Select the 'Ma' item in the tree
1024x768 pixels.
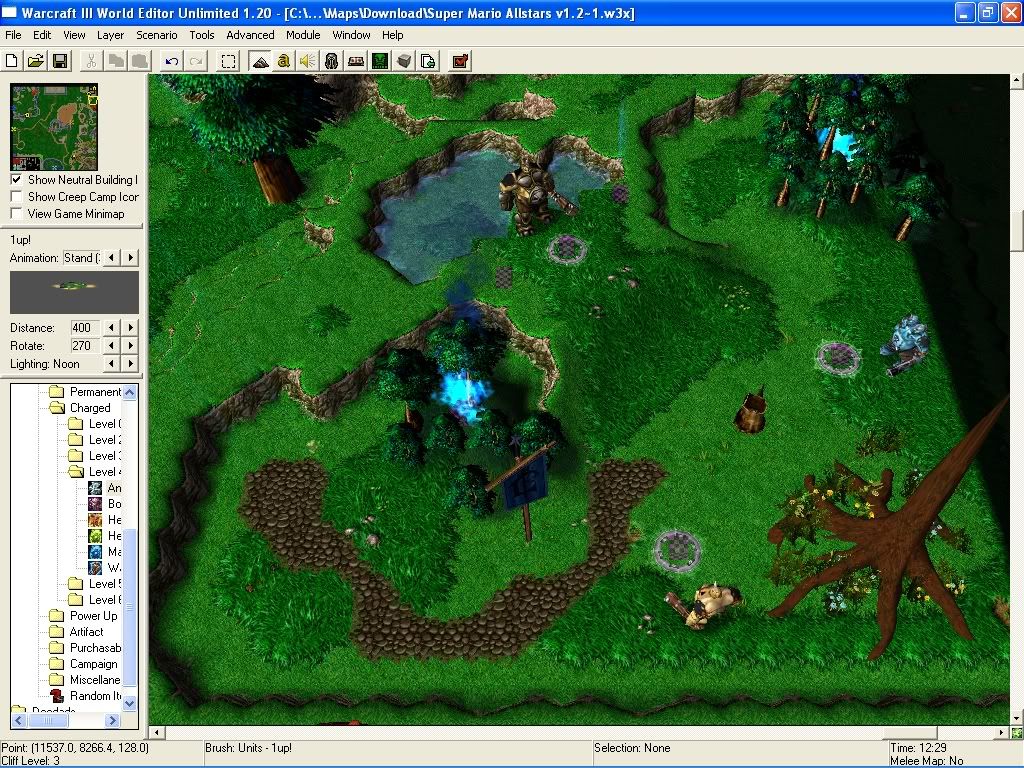coord(104,552)
